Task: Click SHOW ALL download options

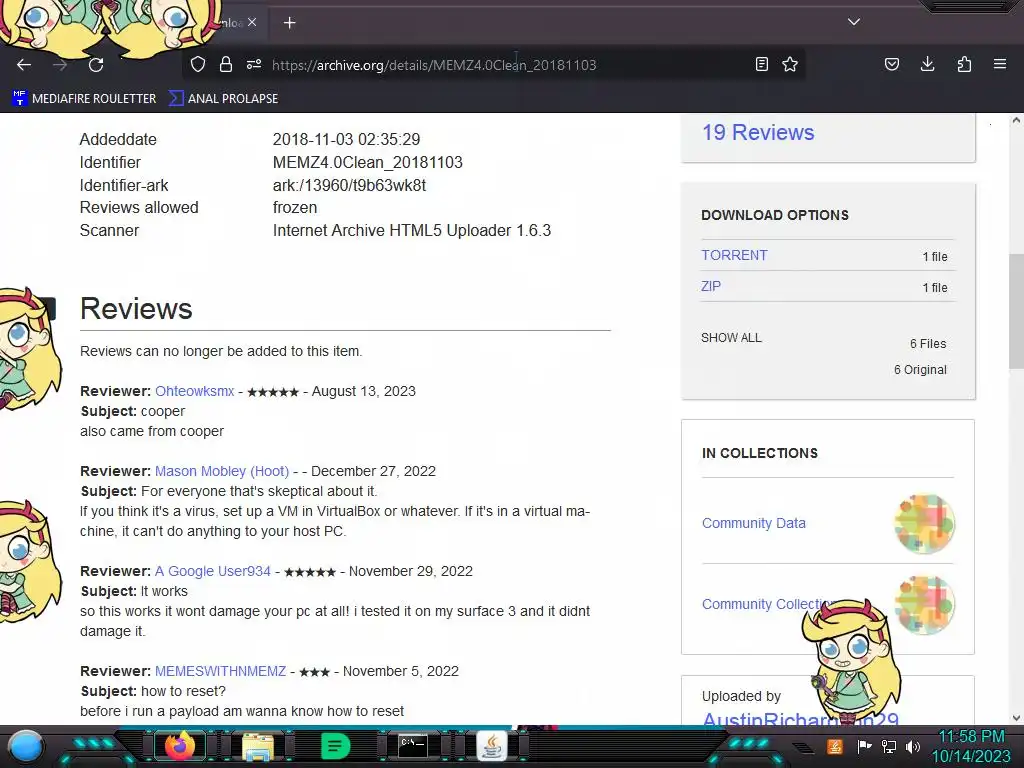Action: point(731,338)
